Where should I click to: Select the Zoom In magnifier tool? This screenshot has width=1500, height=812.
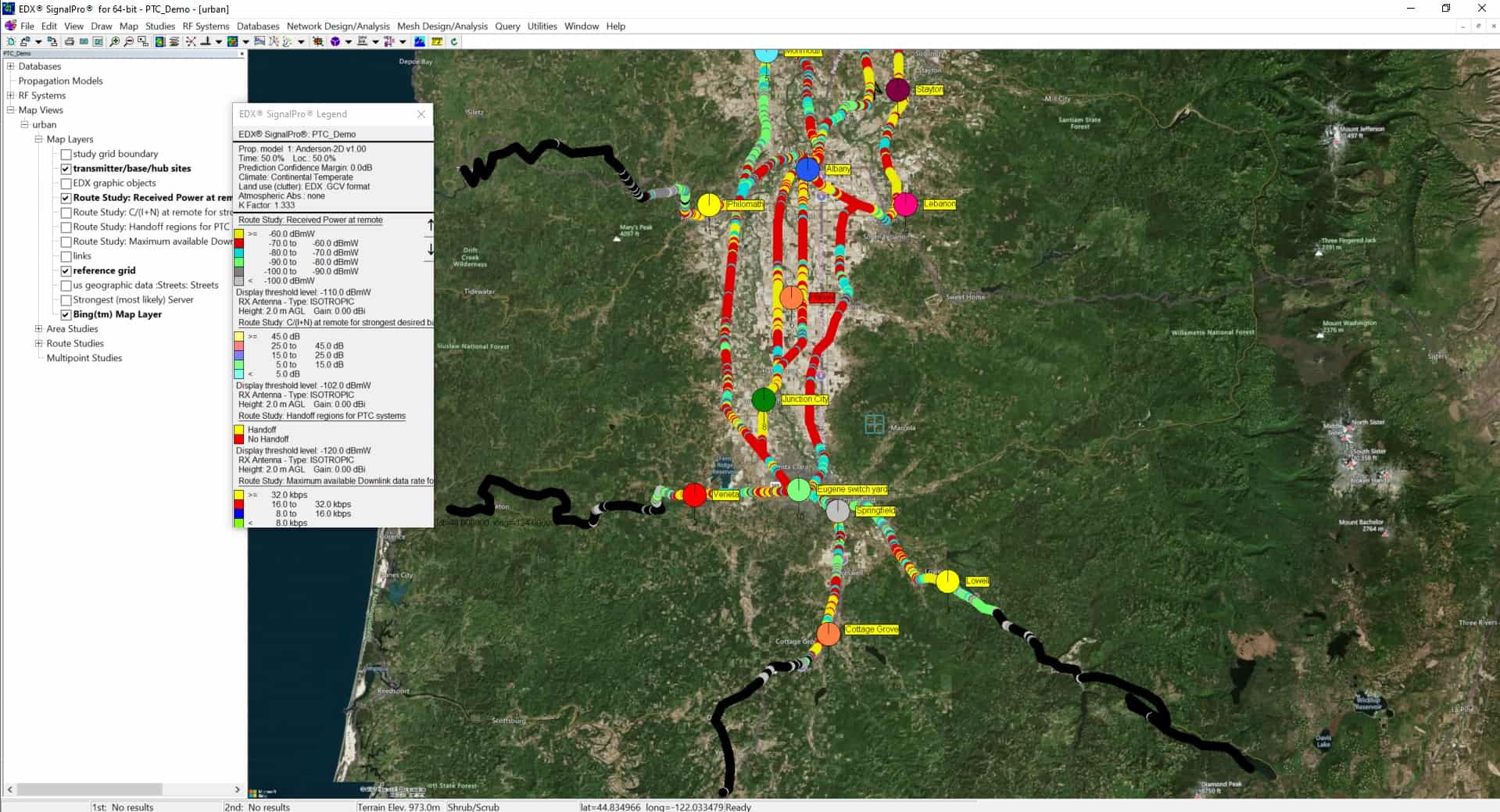[x=115, y=41]
